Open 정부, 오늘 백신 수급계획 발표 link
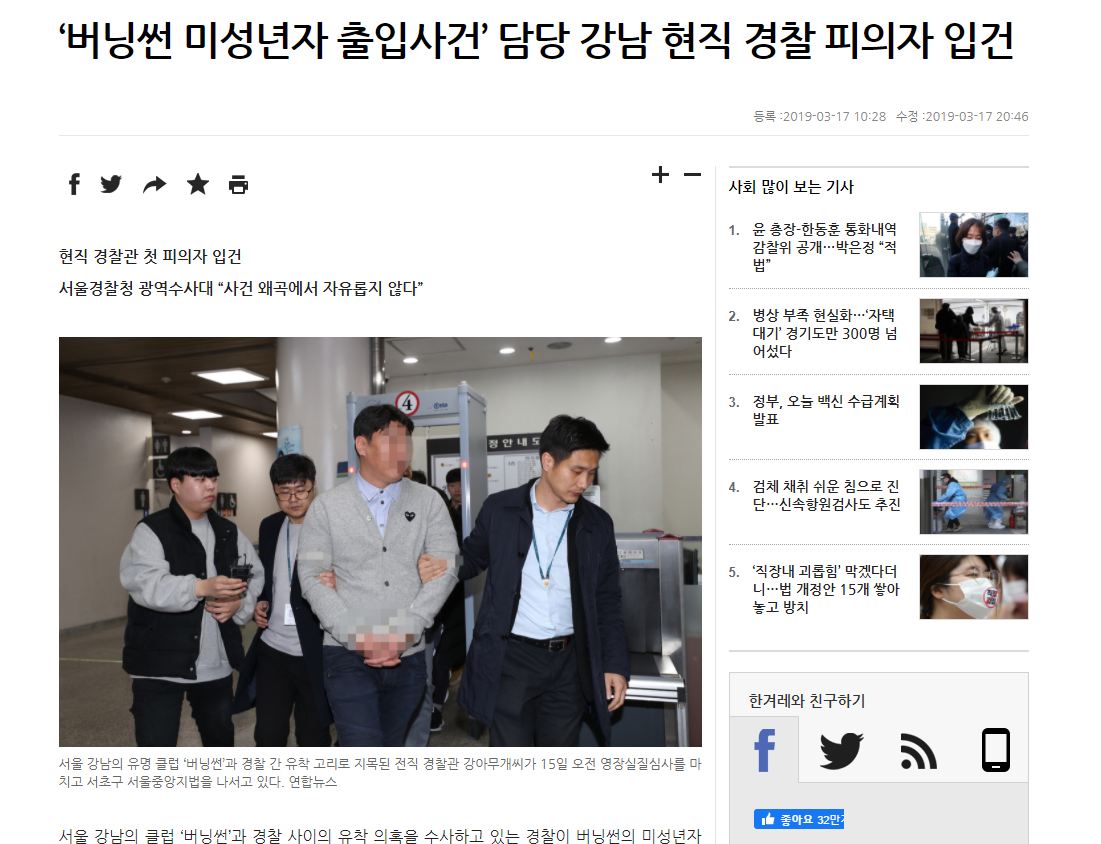This screenshot has height=844, width=1101. tap(826, 410)
